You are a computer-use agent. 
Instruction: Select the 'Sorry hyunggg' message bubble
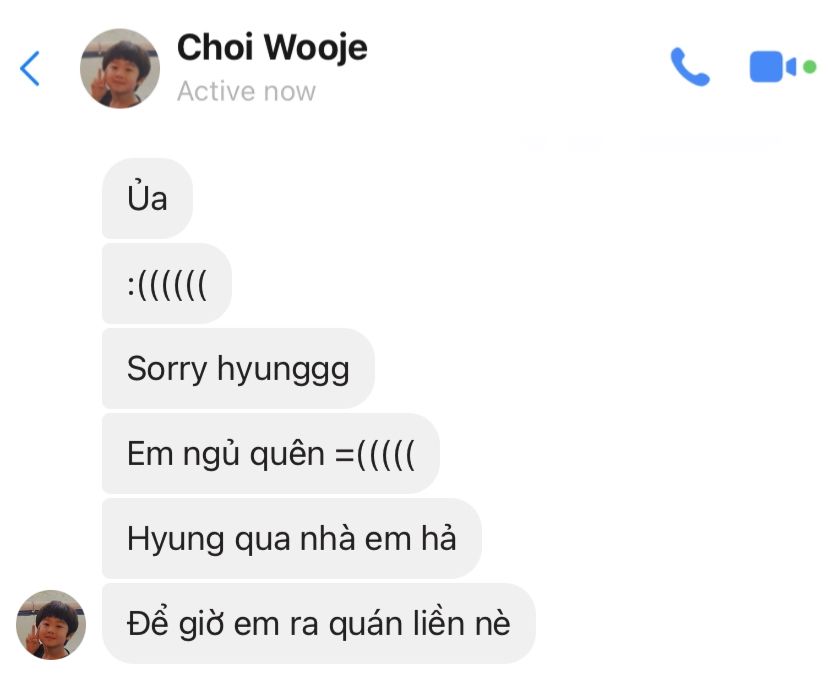pyautogui.click(x=238, y=369)
